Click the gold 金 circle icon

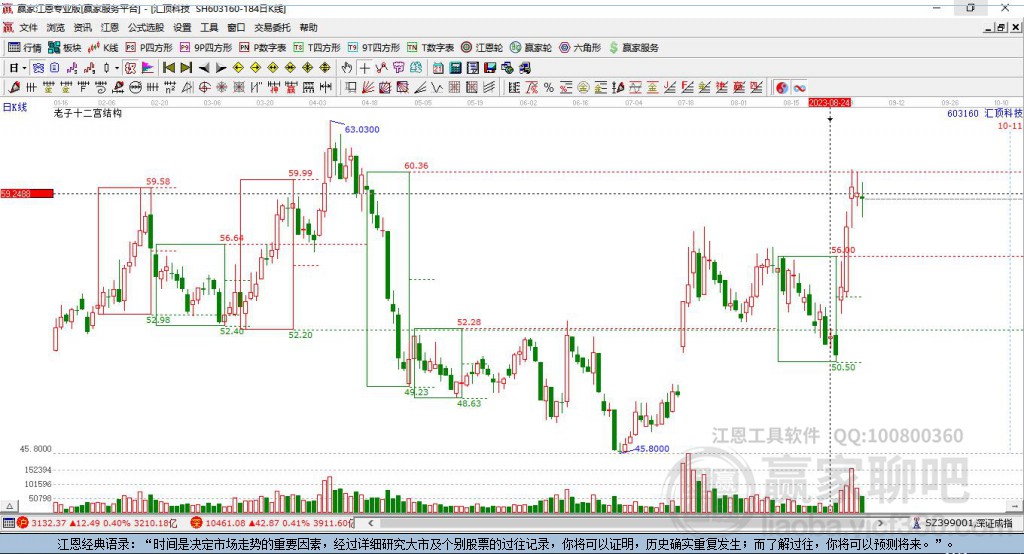tap(583, 88)
